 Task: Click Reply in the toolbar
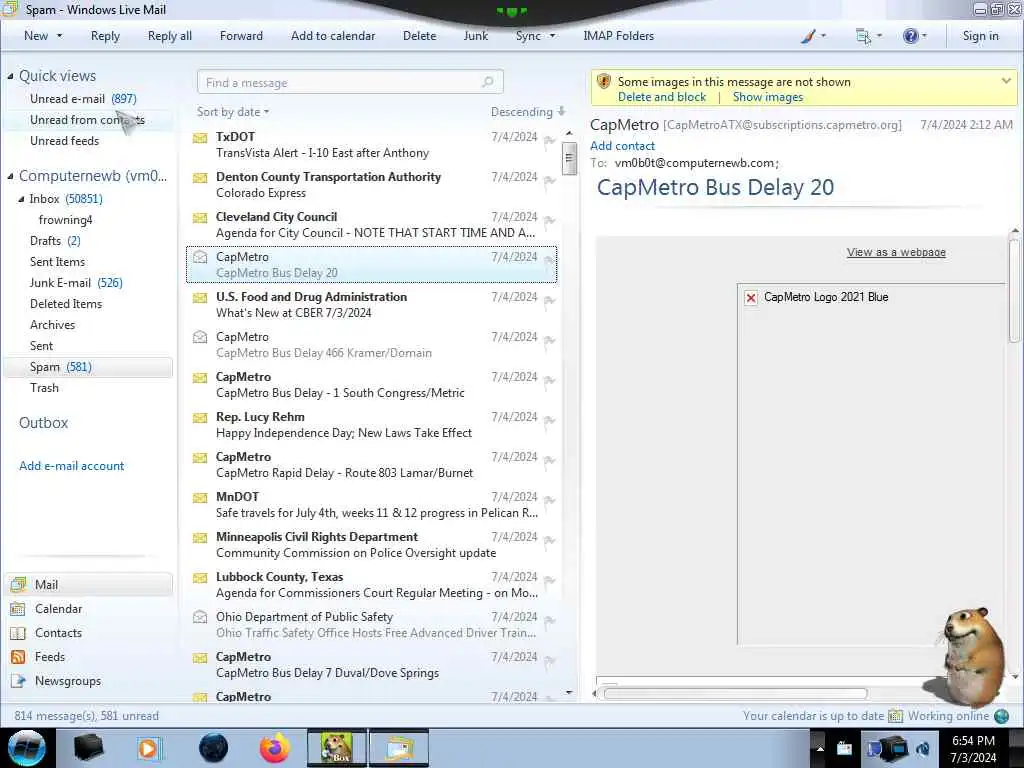[x=105, y=36]
